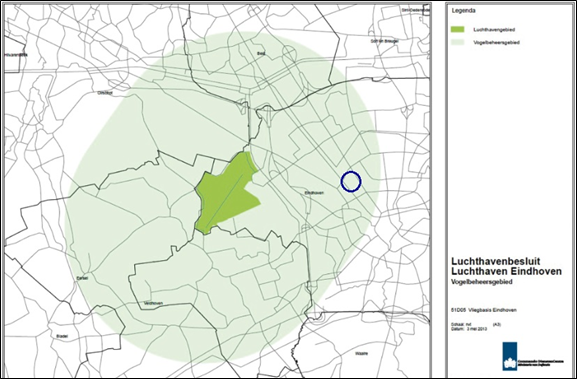Click the Luchthavenbesluit Luchthaven Eindhoven title
This screenshot has width=577, height=379.
(506, 266)
